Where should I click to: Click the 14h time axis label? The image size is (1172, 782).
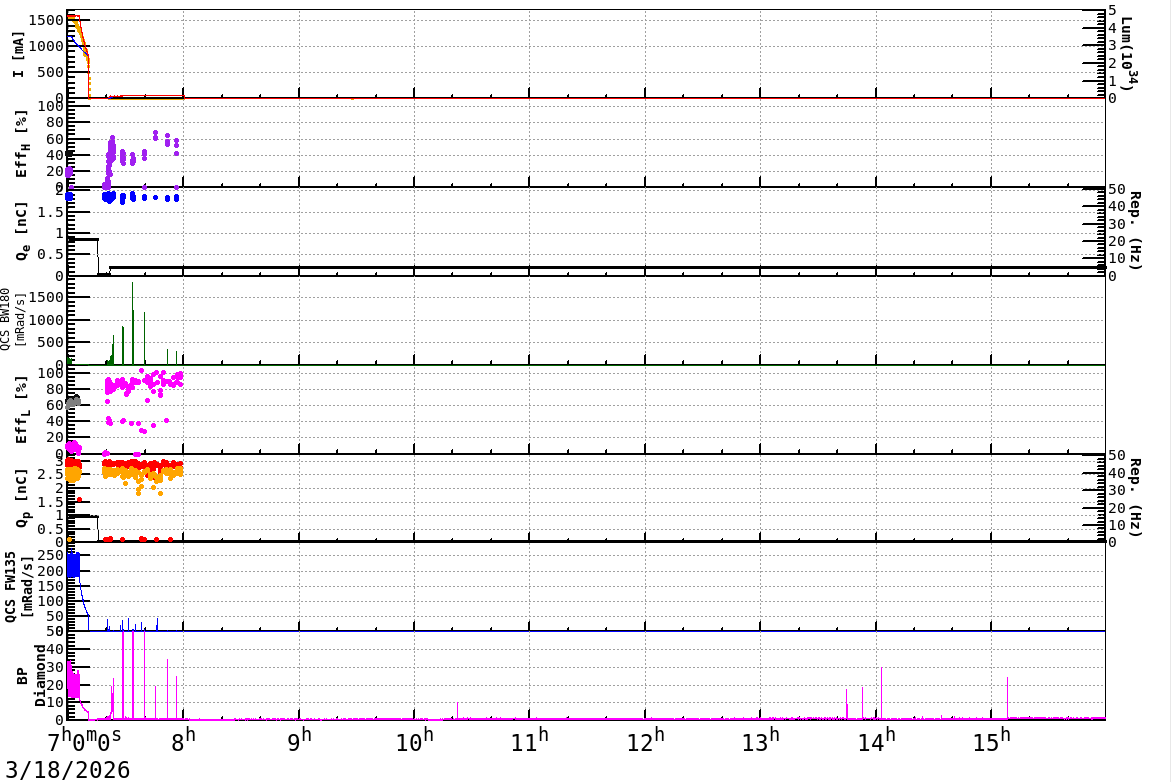[x=877, y=739]
